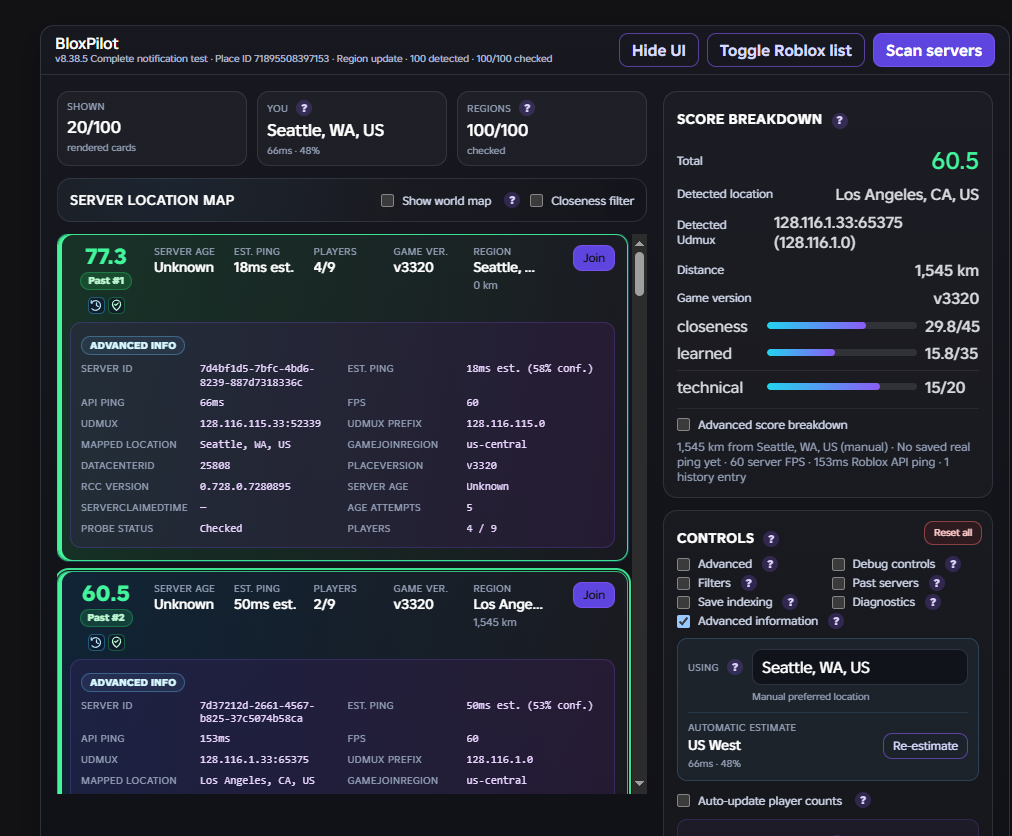
Task: Enable Debug controls checkbox
Action: (838, 564)
